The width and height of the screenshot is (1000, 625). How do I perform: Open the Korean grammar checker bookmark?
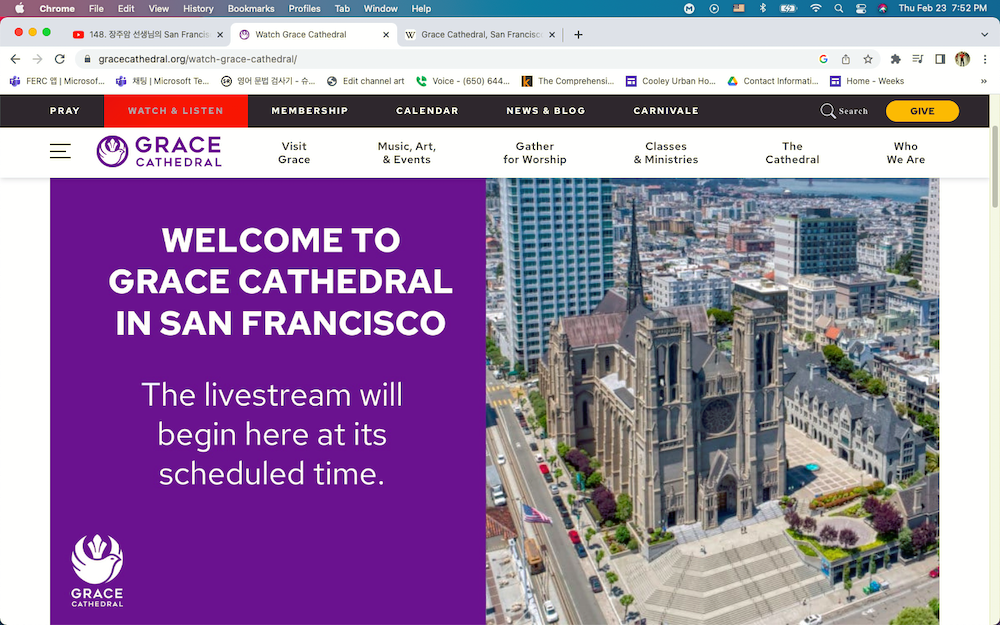[268, 81]
